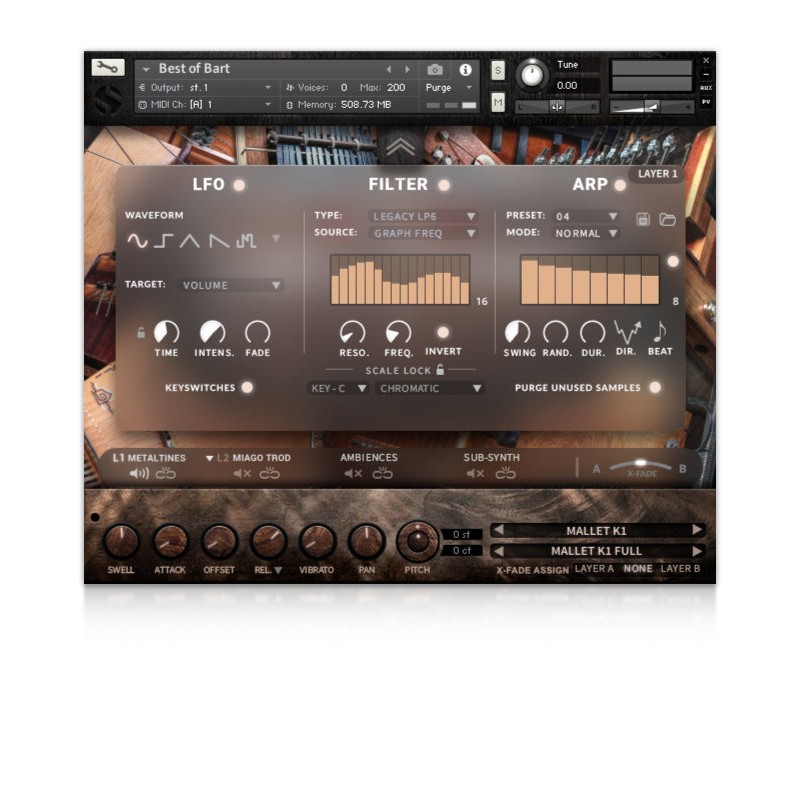Open the Purge menu
The width and height of the screenshot is (800, 800).
click(447, 88)
